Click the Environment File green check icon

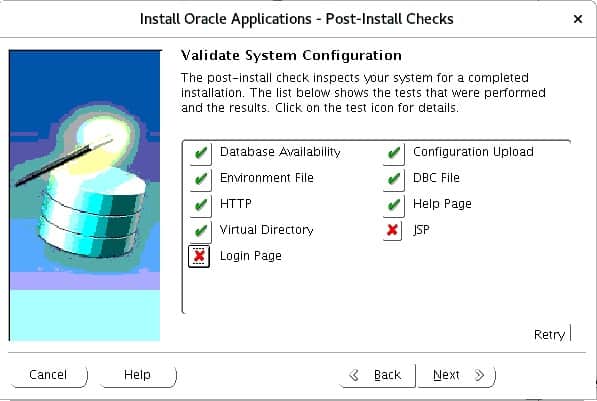click(x=200, y=179)
